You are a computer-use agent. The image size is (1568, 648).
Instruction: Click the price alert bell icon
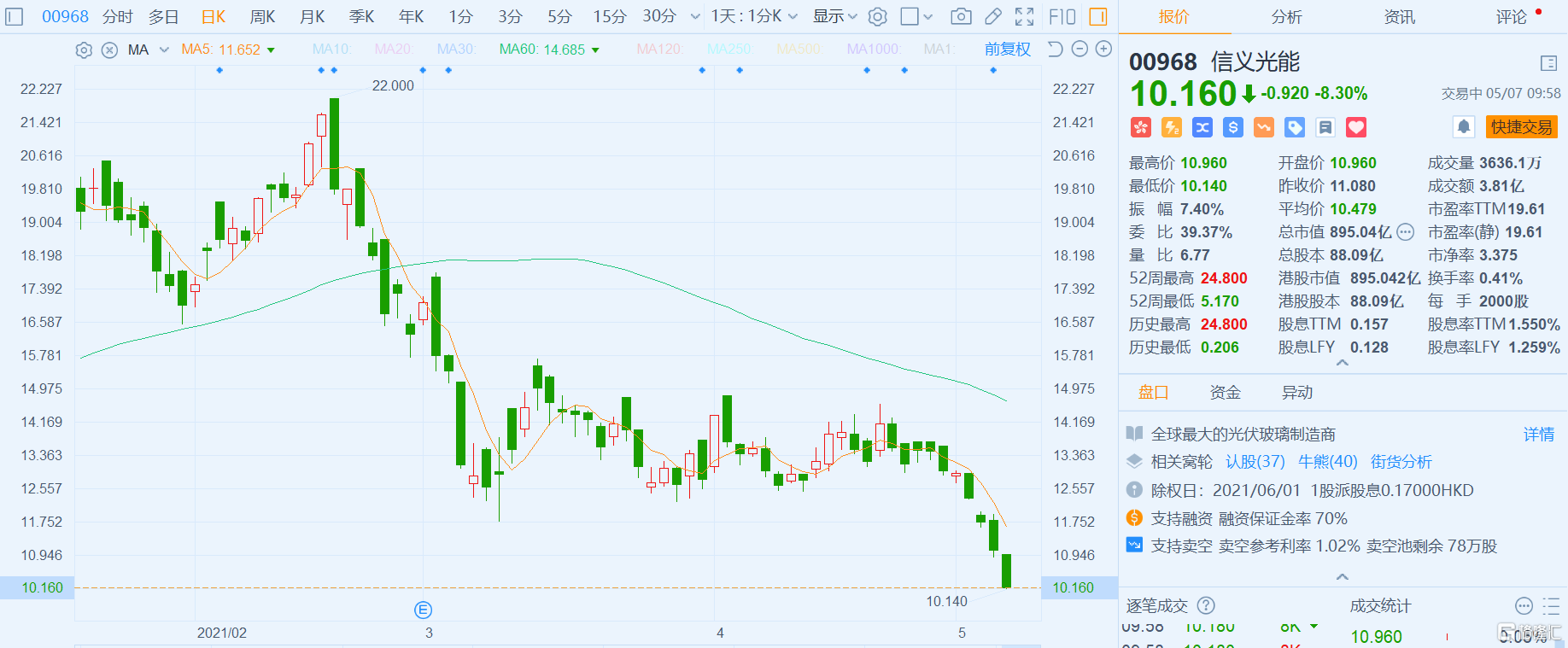click(1463, 127)
